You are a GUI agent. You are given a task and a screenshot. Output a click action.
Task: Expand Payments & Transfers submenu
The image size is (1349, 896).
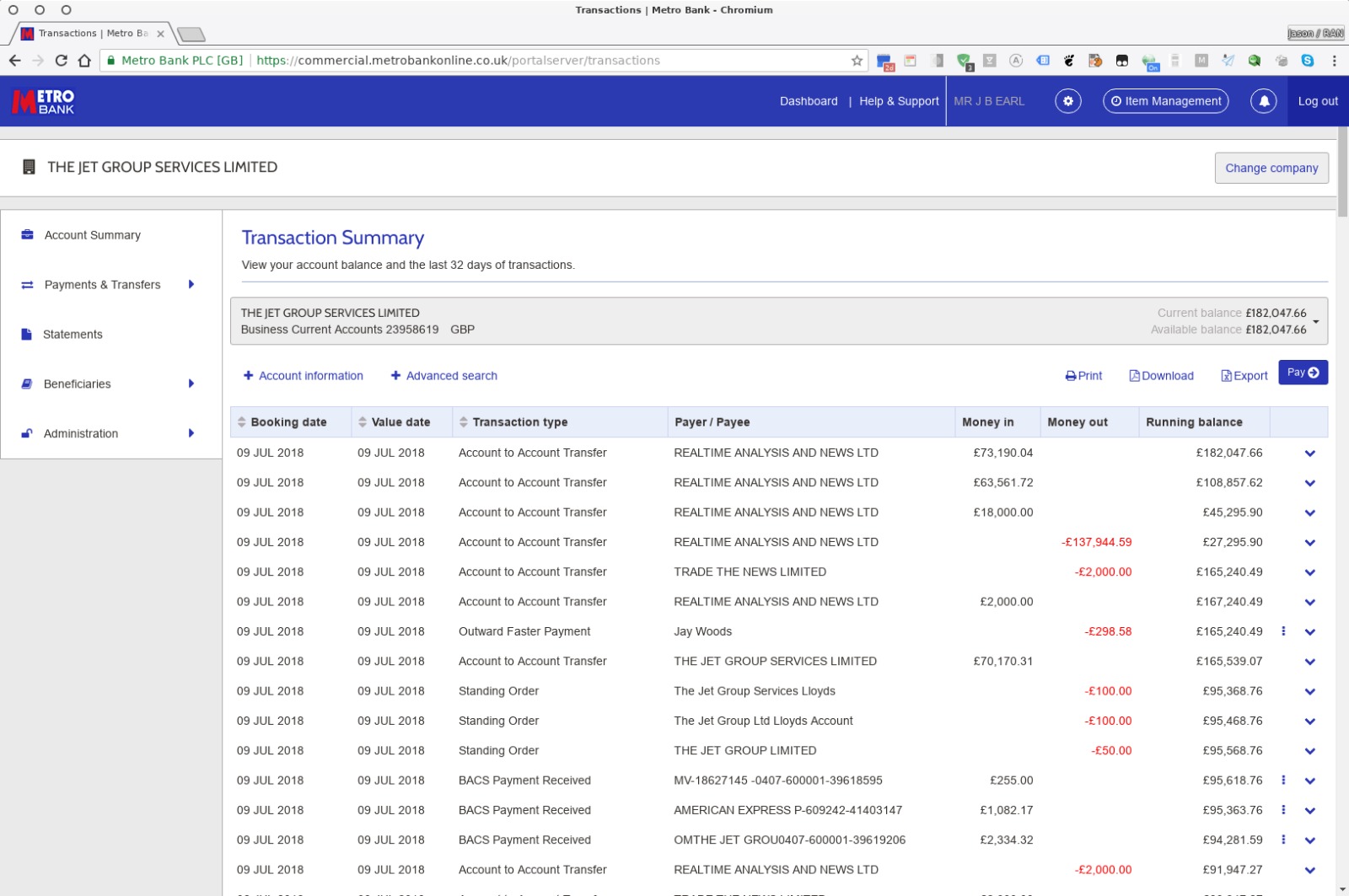(191, 285)
